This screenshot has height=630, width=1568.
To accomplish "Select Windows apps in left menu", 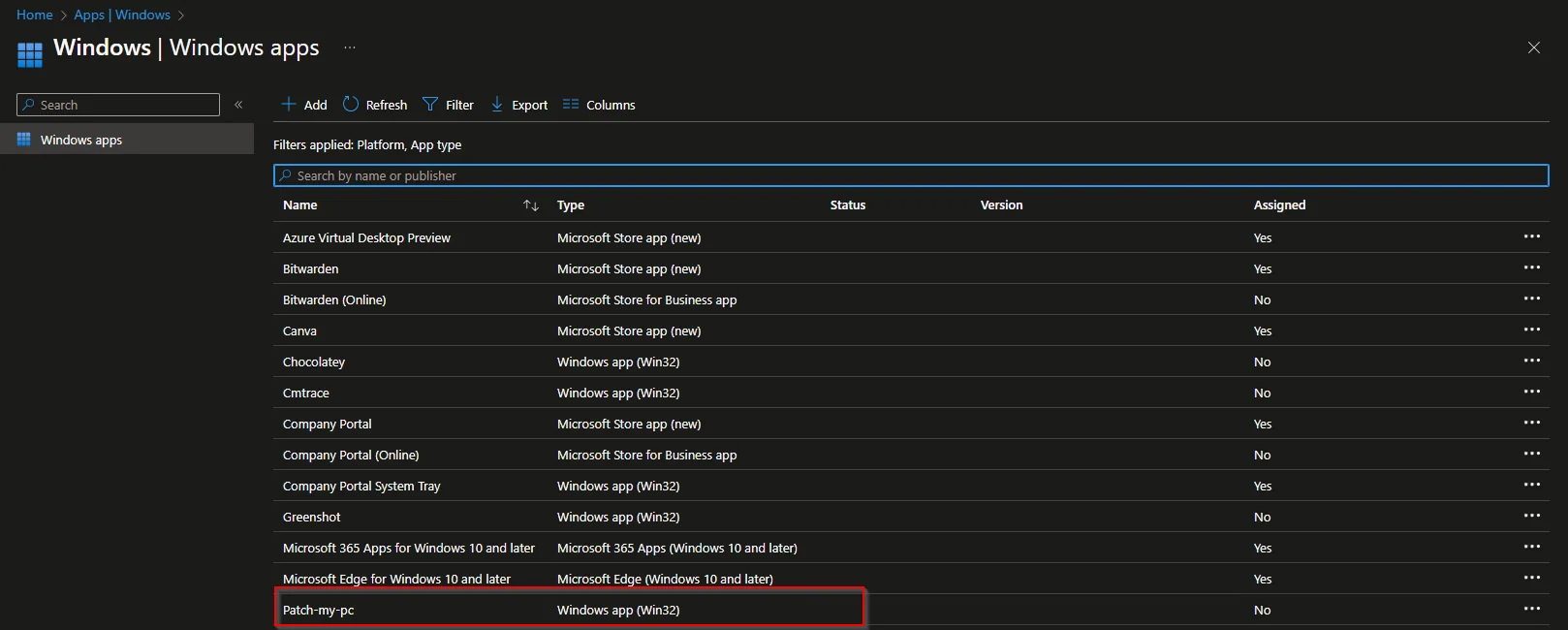I will (x=127, y=140).
